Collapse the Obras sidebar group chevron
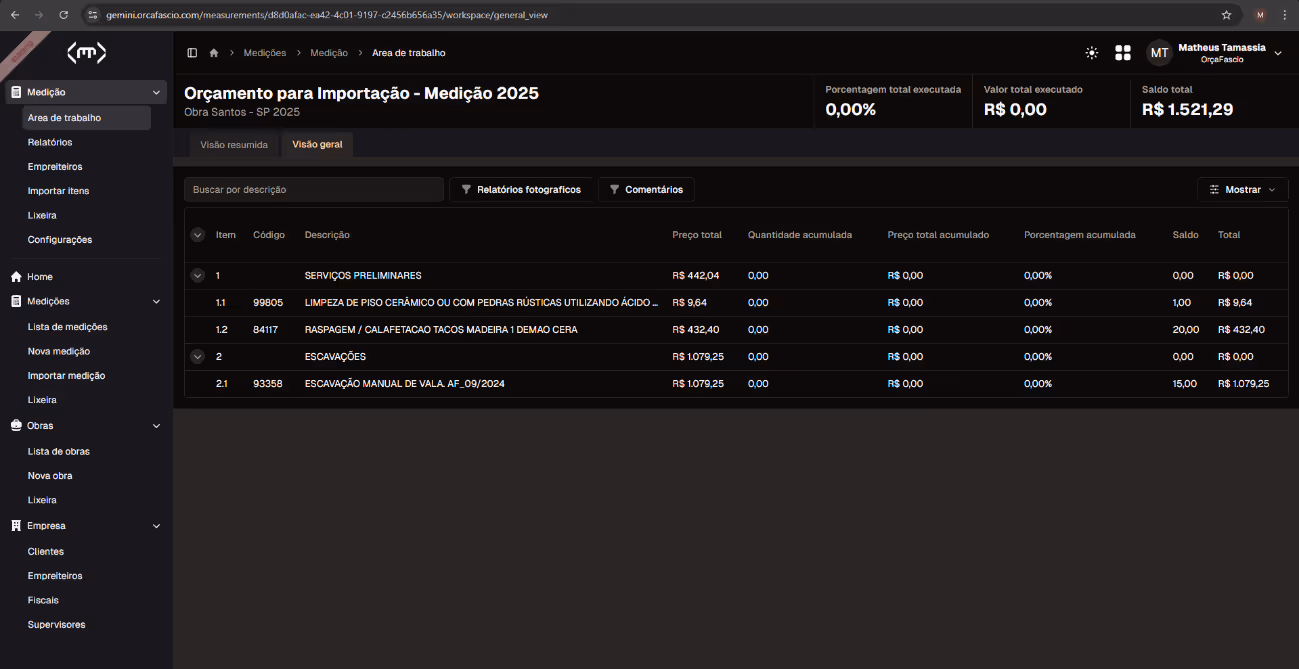Image resolution: width=1299 pixels, height=669 pixels. 156,426
